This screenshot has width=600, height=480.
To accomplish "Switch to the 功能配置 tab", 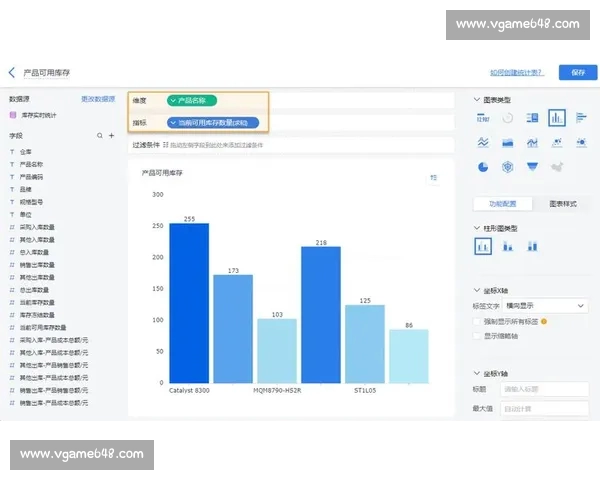I will point(502,203).
